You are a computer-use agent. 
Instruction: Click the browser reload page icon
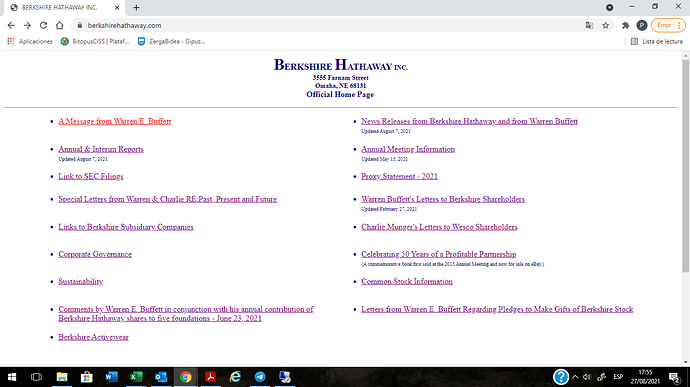click(43, 26)
